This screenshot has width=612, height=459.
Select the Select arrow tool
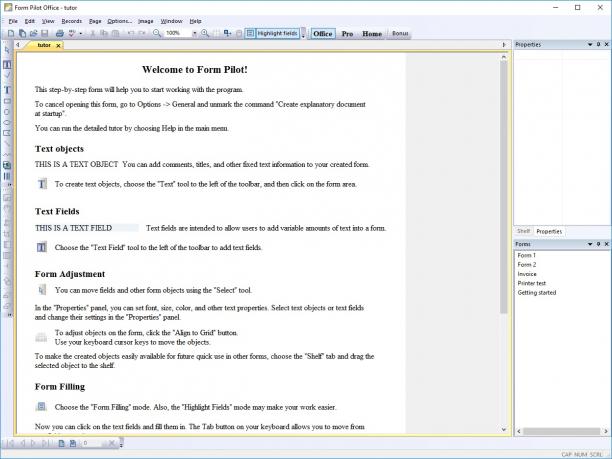coord(7,51)
